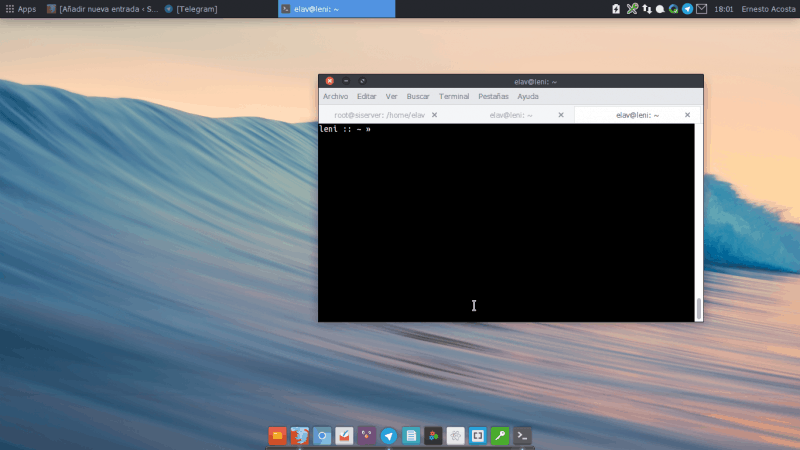The height and width of the screenshot is (450, 800).
Task: Open the Apps menu in the top panel
Action: pos(20,9)
